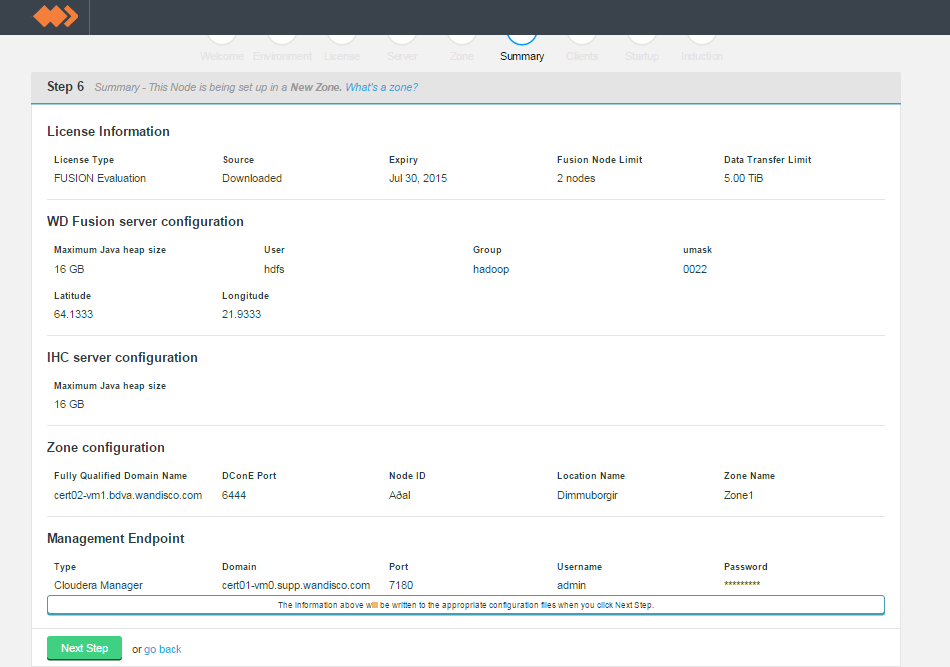The height and width of the screenshot is (667, 950).
Task: Click the FQDN "cert02-vm1.bdva.wandisco.com"
Action: (128, 495)
